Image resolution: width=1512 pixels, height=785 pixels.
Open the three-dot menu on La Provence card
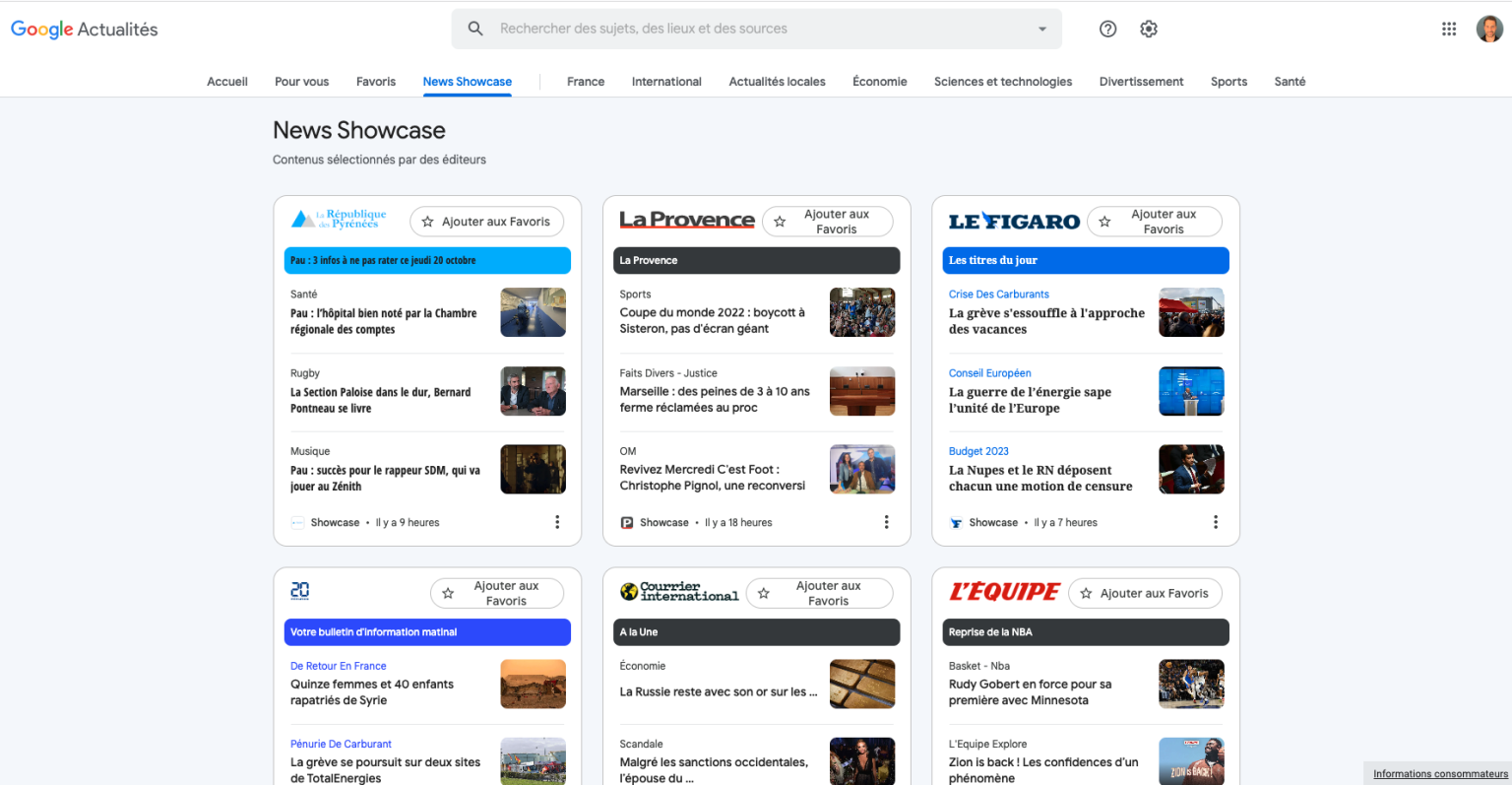click(886, 521)
